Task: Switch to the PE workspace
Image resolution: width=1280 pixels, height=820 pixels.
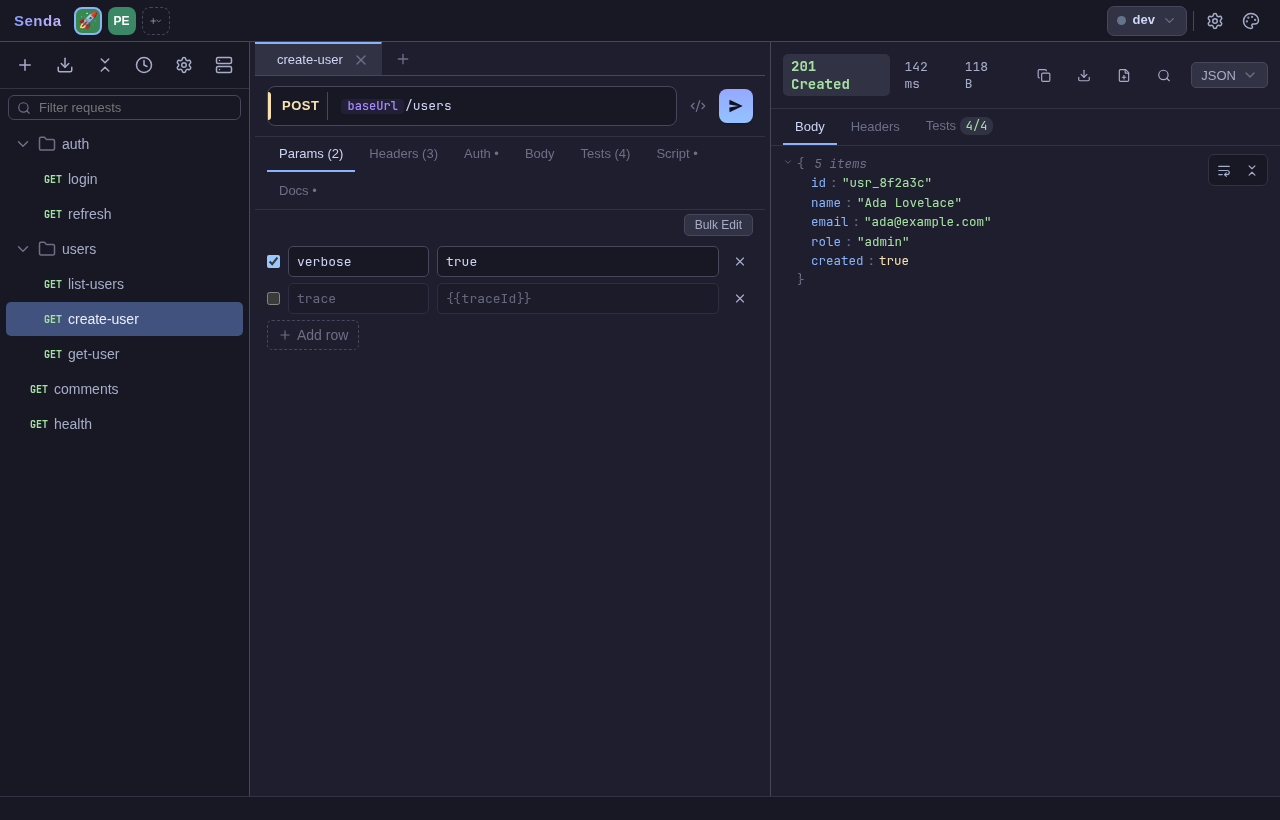Action: [122, 21]
